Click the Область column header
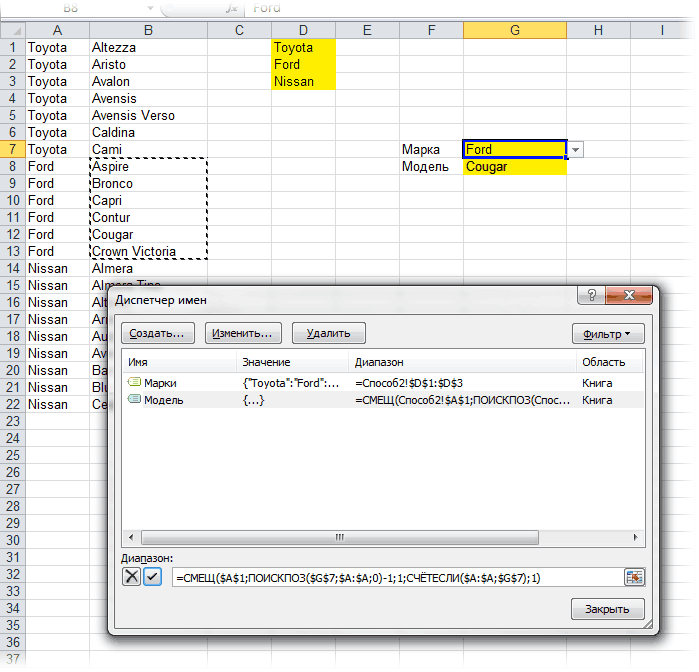The height and width of the screenshot is (672, 699). point(609,362)
